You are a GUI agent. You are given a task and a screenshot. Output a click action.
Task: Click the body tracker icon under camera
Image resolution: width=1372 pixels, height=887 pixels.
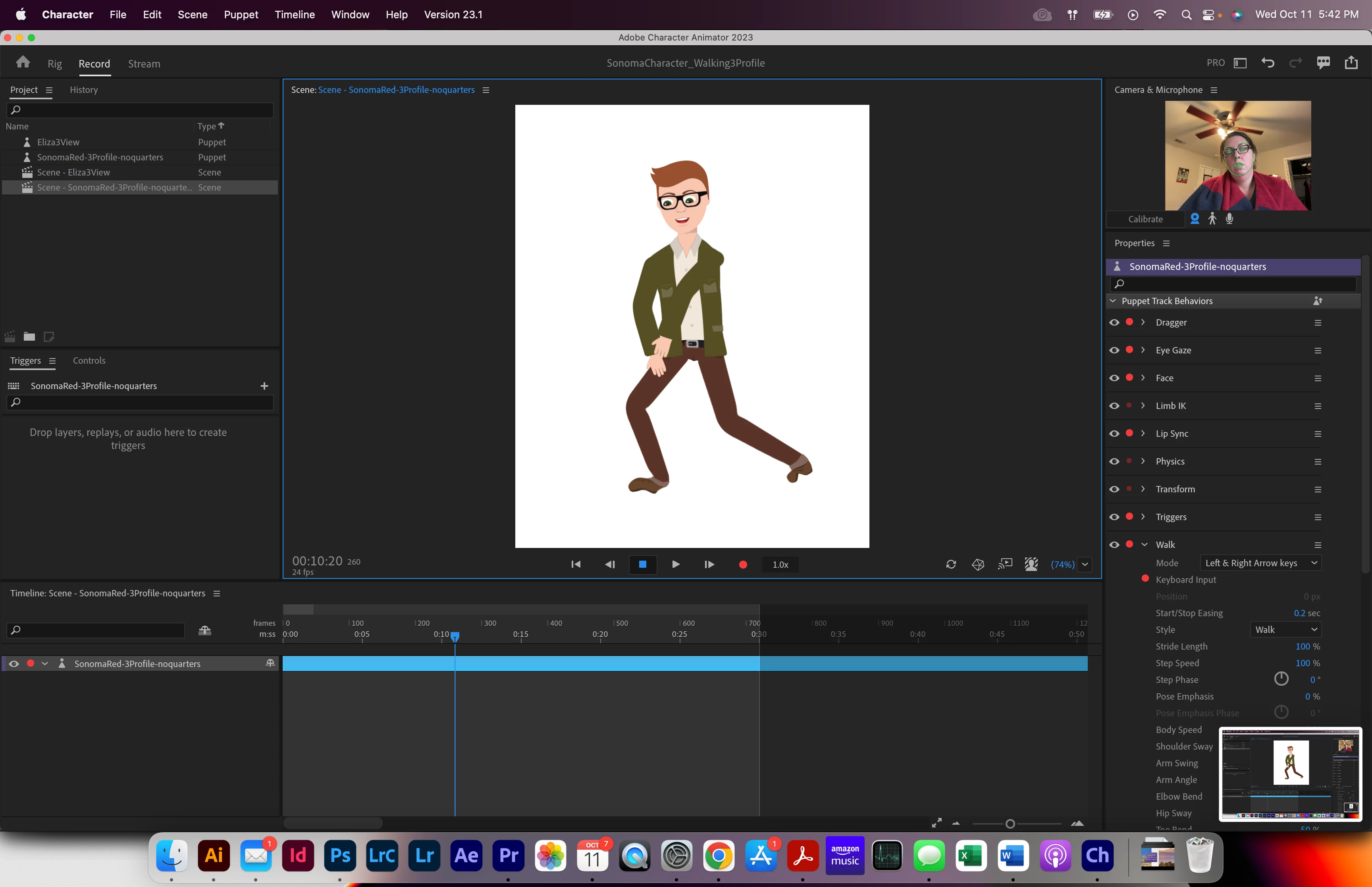click(x=1212, y=219)
